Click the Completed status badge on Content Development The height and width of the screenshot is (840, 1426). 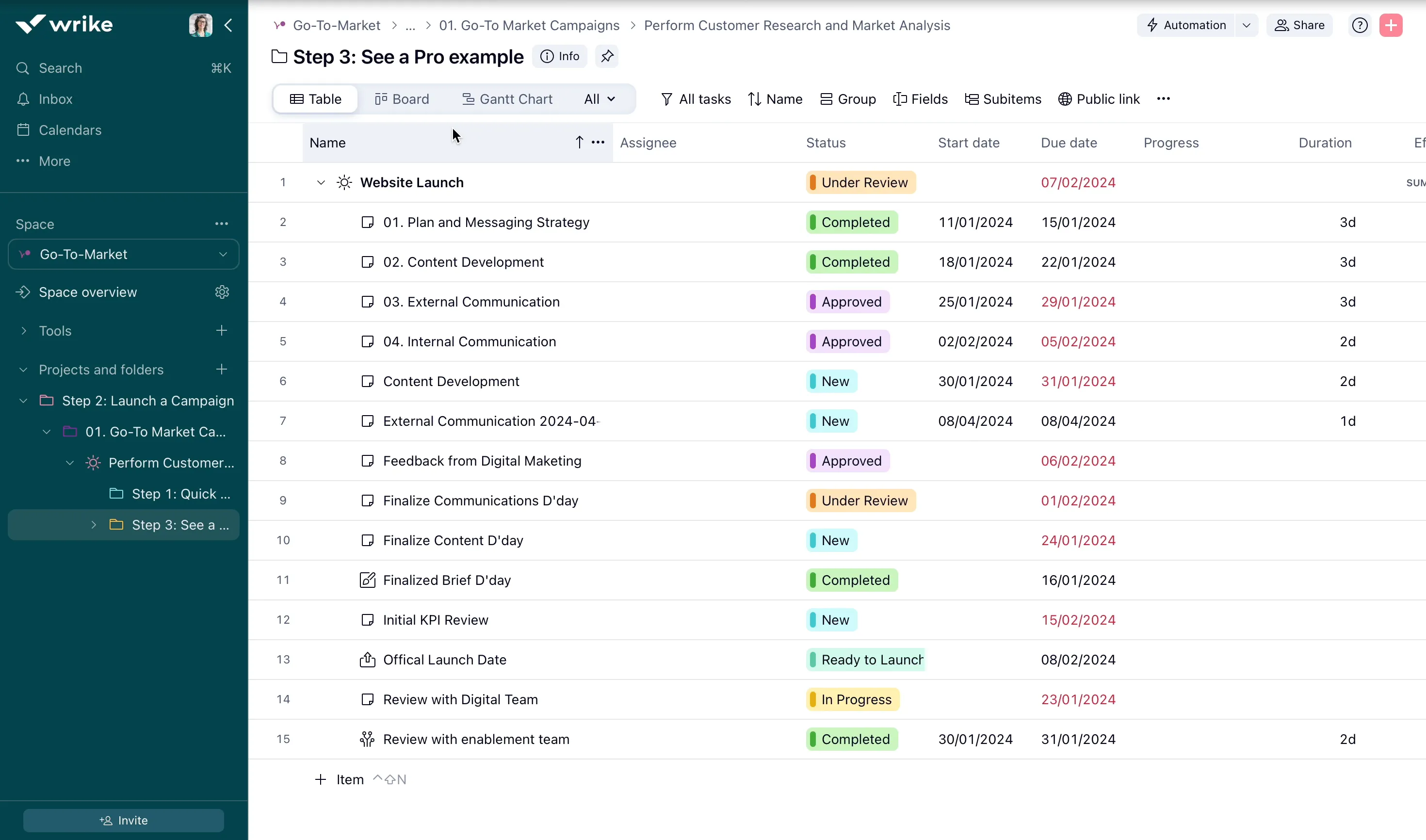pos(852,261)
